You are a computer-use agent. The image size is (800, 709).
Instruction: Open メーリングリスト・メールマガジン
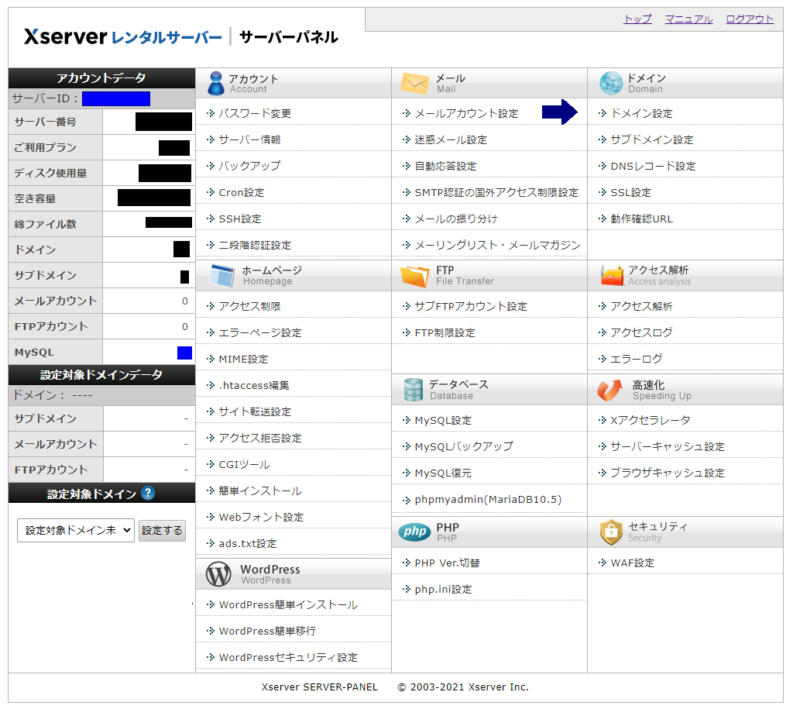click(497, 245)
